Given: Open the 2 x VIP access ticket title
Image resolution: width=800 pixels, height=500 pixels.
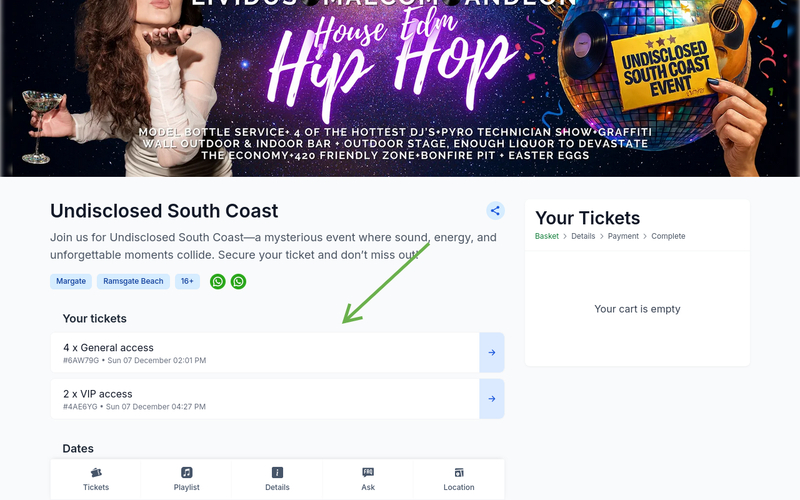Looking at the screenshot, I should 97,394.
